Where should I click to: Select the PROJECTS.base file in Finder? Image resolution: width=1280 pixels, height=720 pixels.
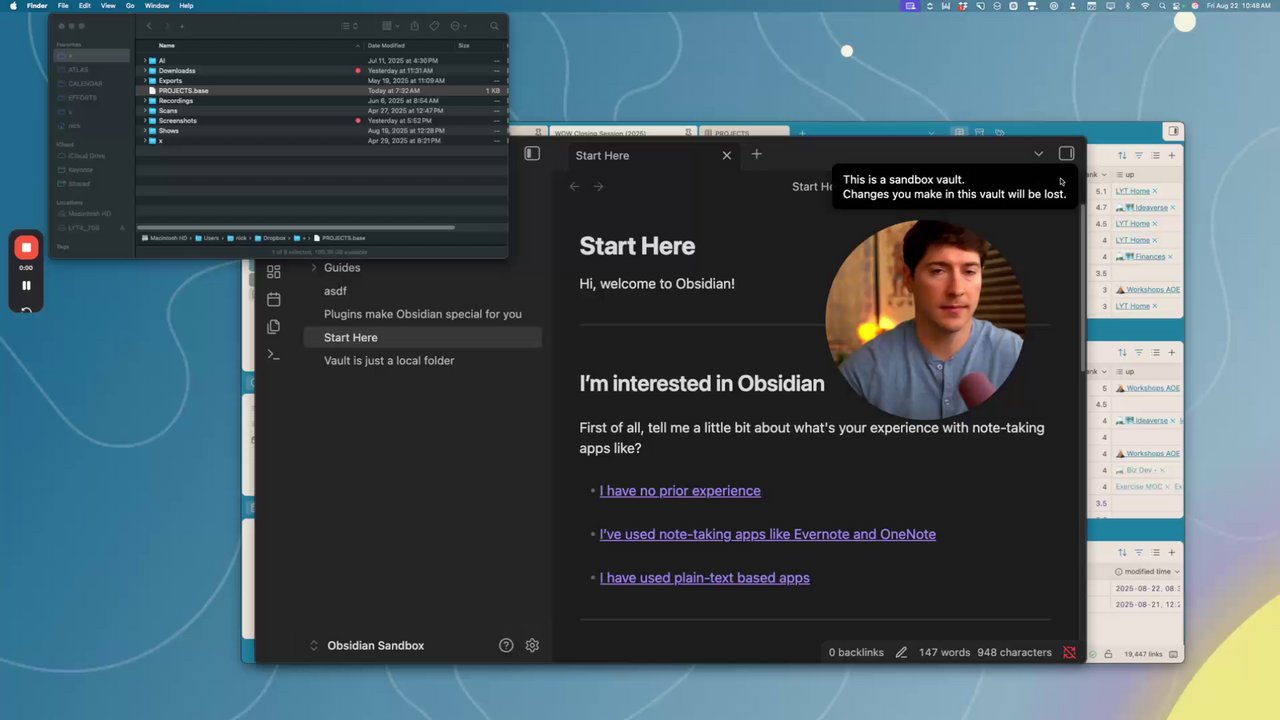321,91
